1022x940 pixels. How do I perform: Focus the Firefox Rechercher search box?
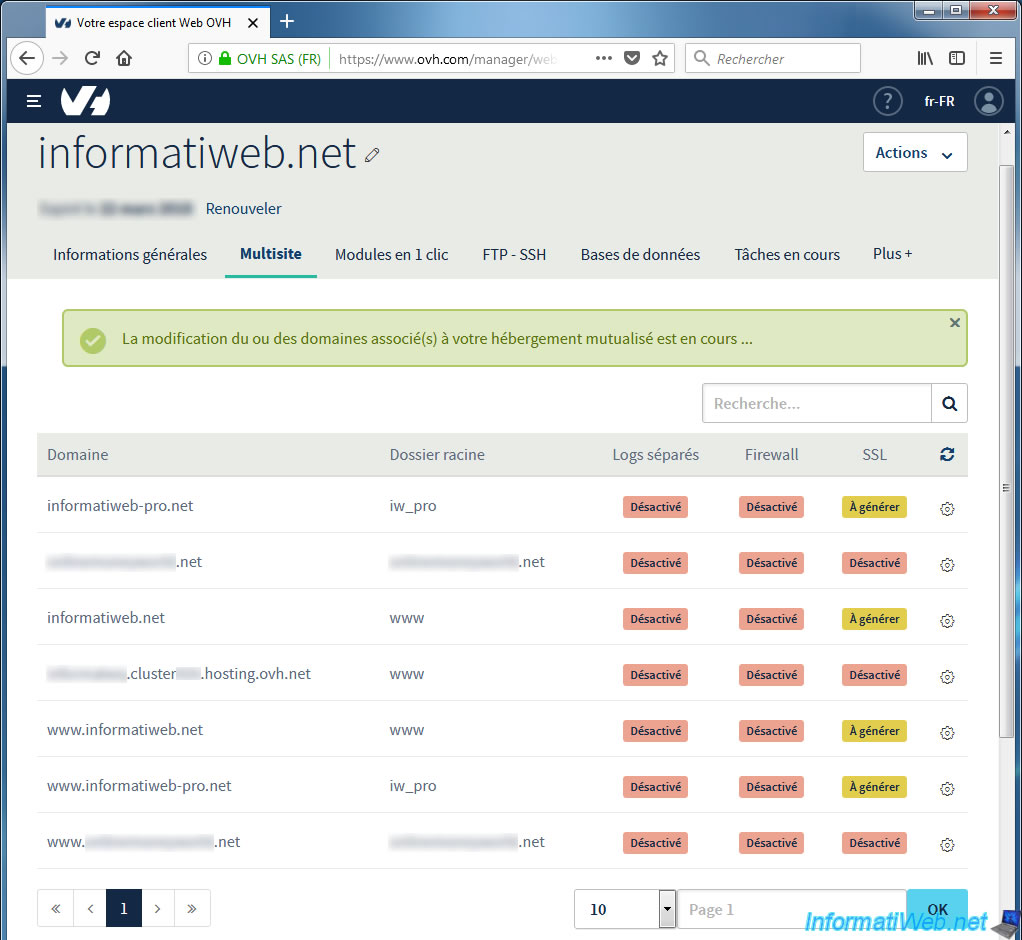tap(773, 59)
